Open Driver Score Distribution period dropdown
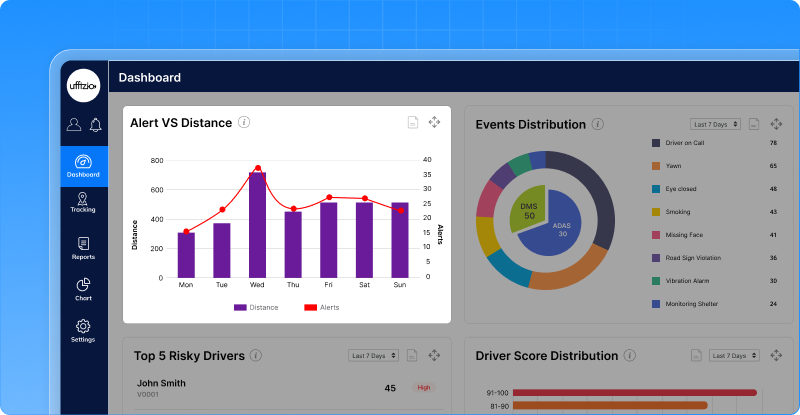The width and height of the screenshot is (800, 415). [733, 355]
